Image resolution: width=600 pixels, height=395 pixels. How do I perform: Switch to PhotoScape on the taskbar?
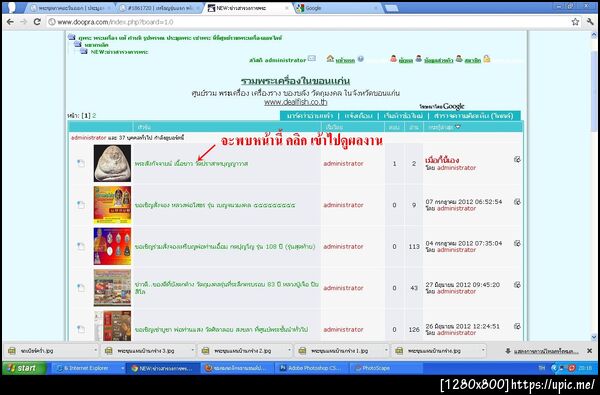click(387, 368)
